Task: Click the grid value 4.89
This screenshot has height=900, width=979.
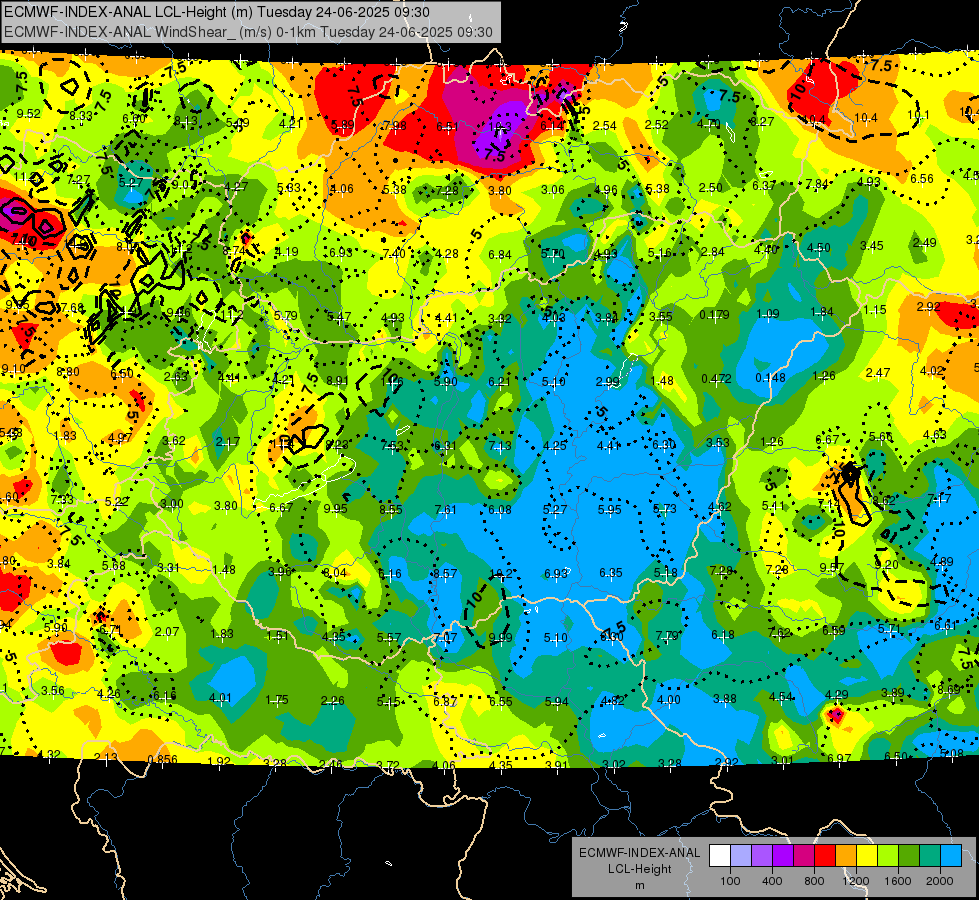Action: 942,561
